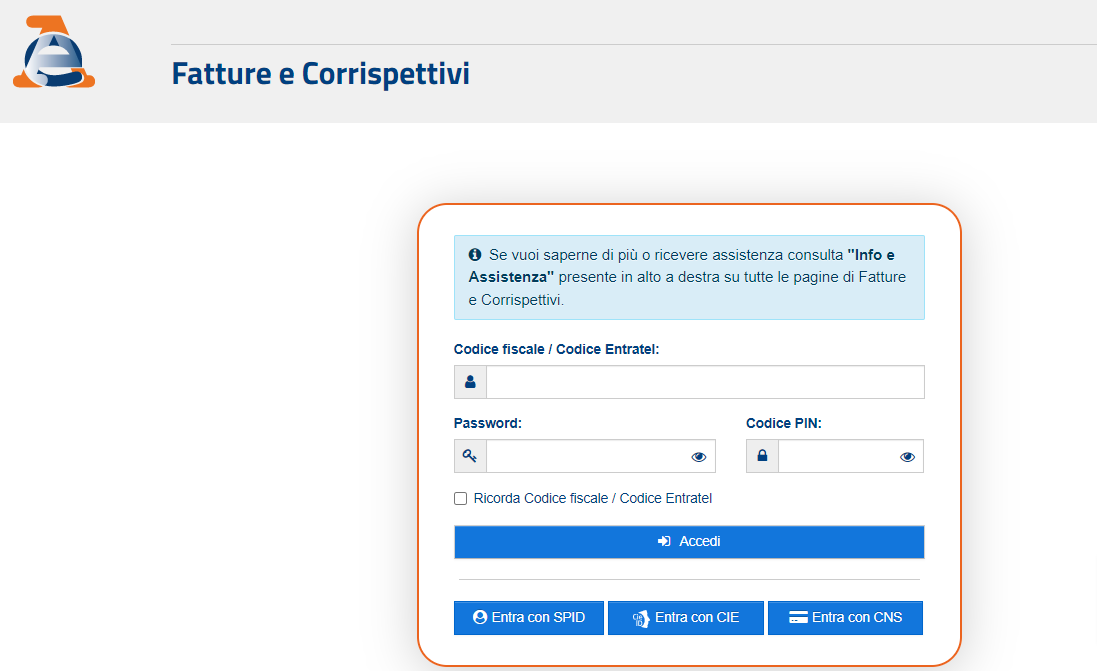Reveal the Codice PIN with its eye icon
1097x671 pixels.
(907, 457)
